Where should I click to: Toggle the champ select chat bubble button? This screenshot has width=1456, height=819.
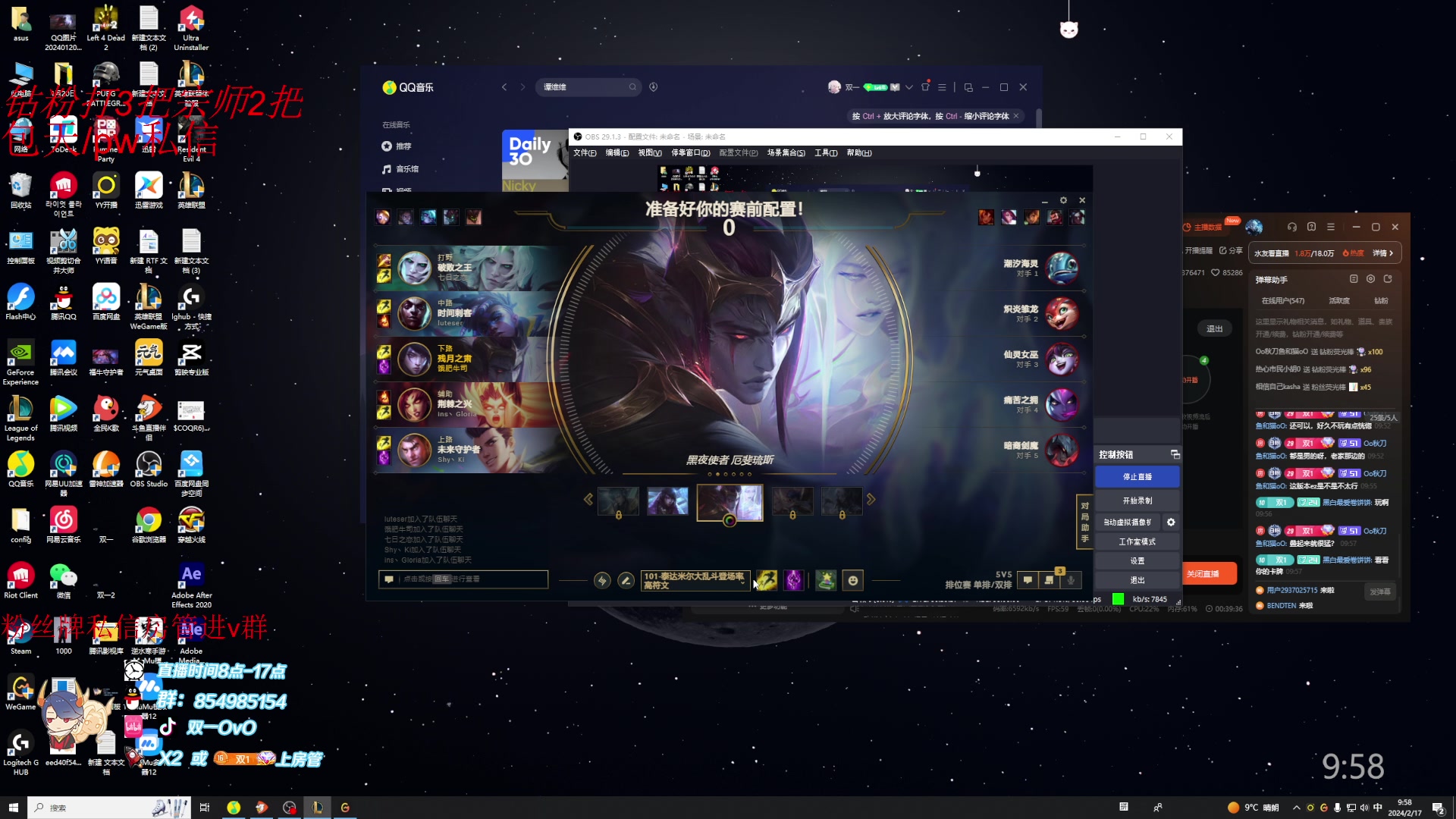1028,580
